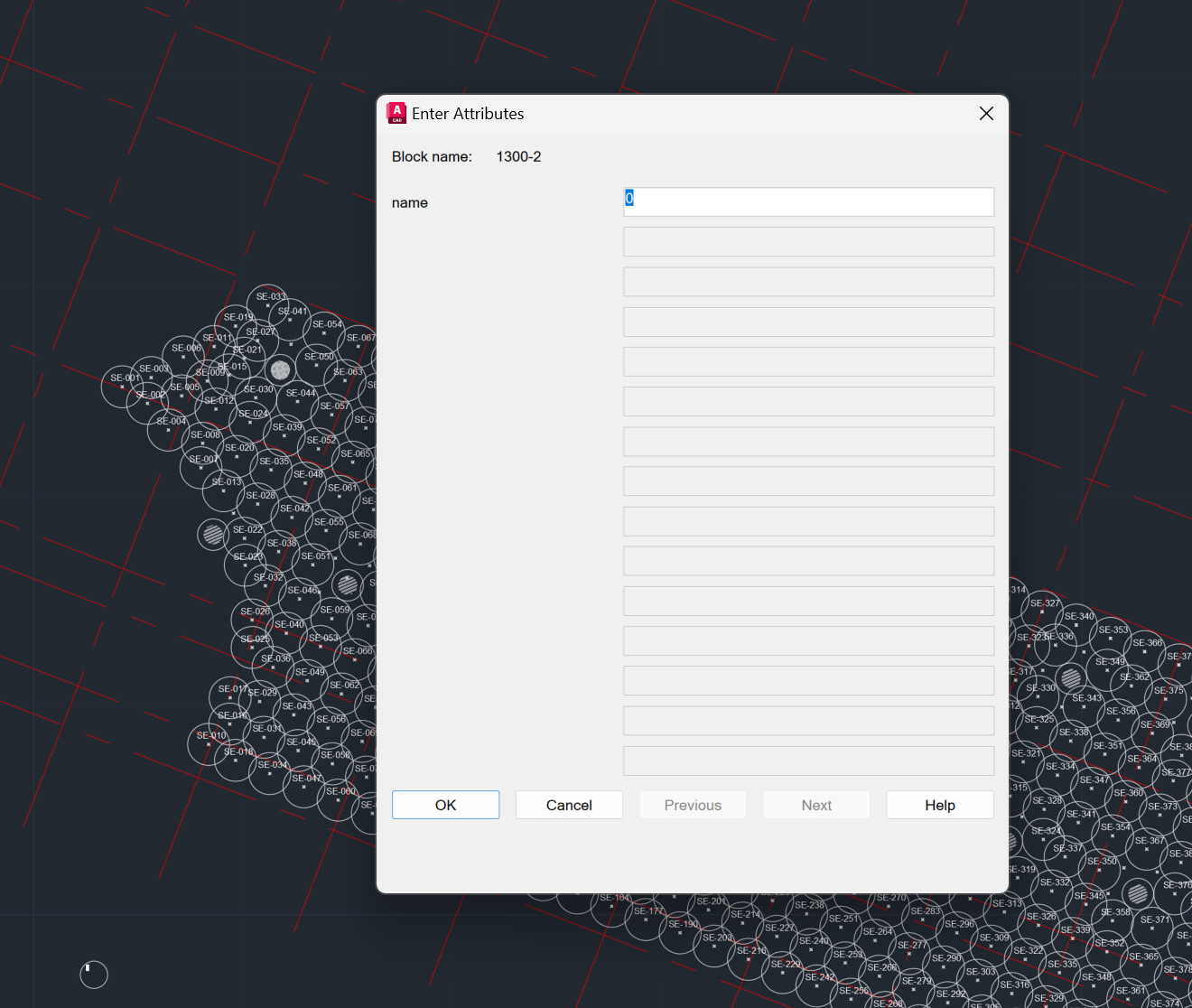The width and height of the screenshot is (1192, 1008).
Task: Cancel the Enter Attributes dialog
Action: coord(569,805)
